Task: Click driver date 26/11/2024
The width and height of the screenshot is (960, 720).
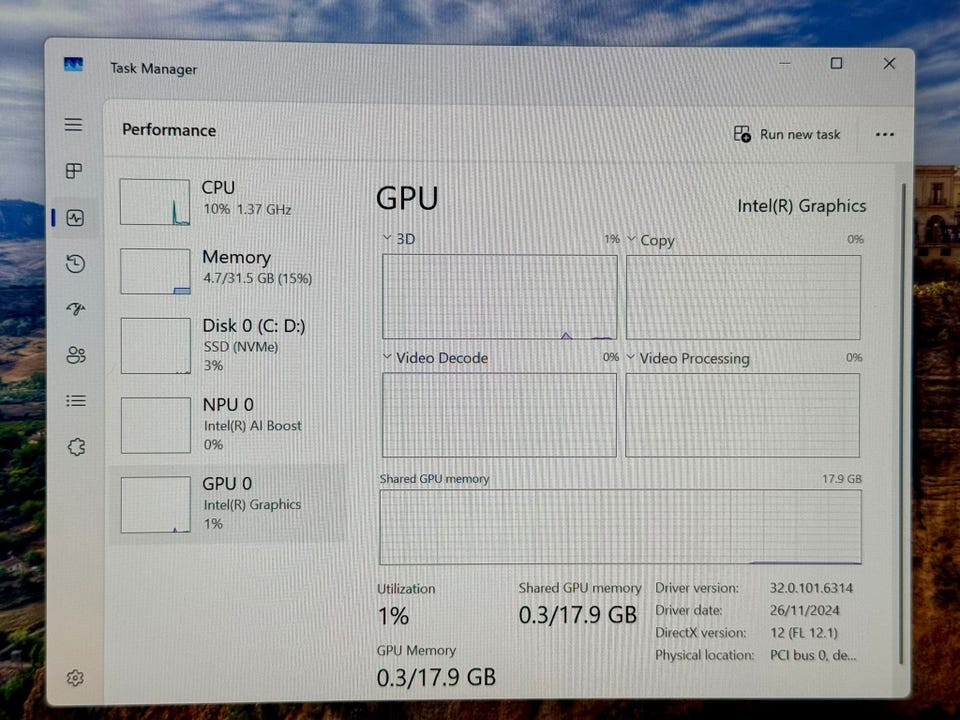Action: pyautogui.click(x=804, y=610)
